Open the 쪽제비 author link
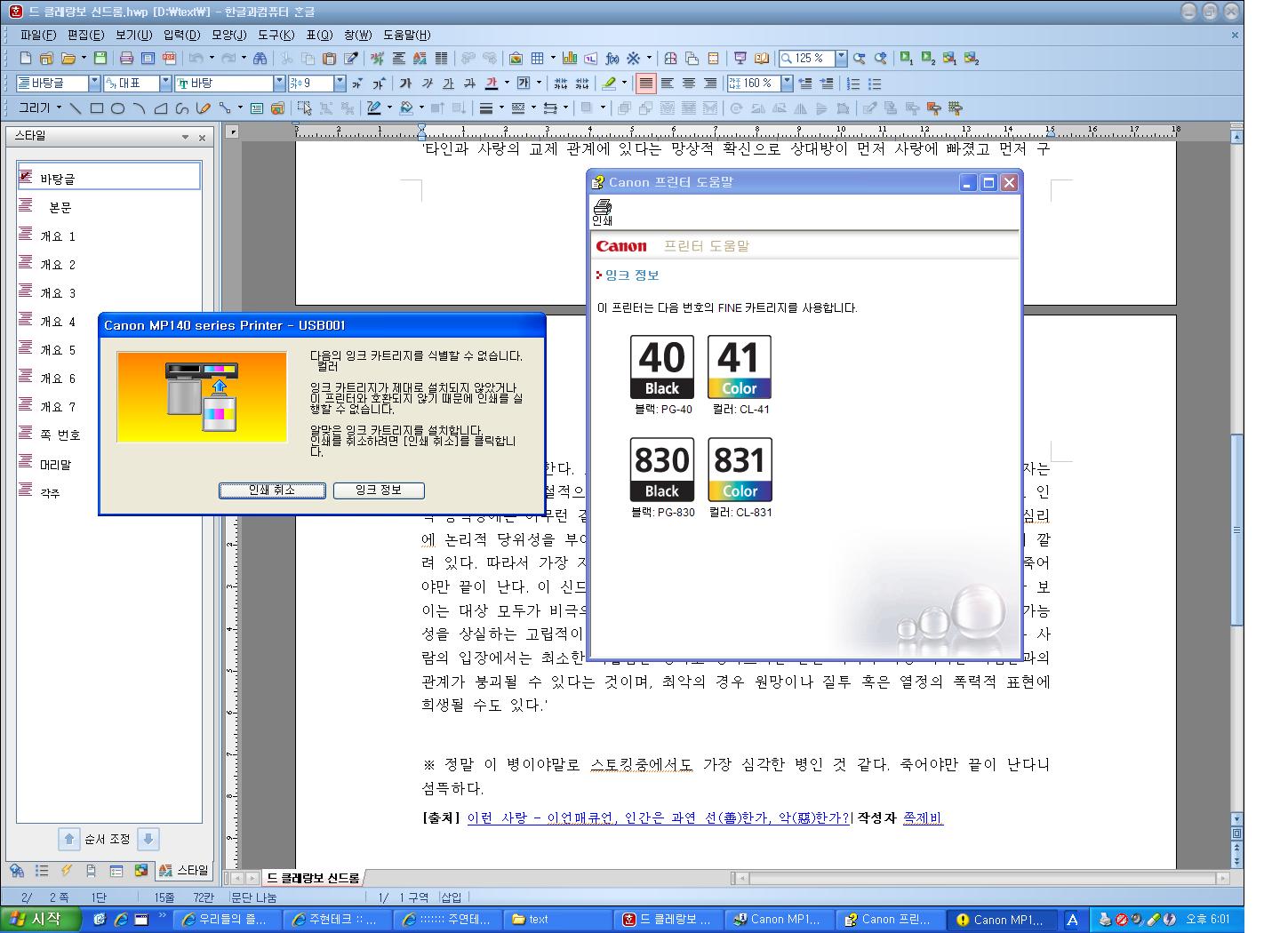This screenshot has width=1288, height=933. 923,818
